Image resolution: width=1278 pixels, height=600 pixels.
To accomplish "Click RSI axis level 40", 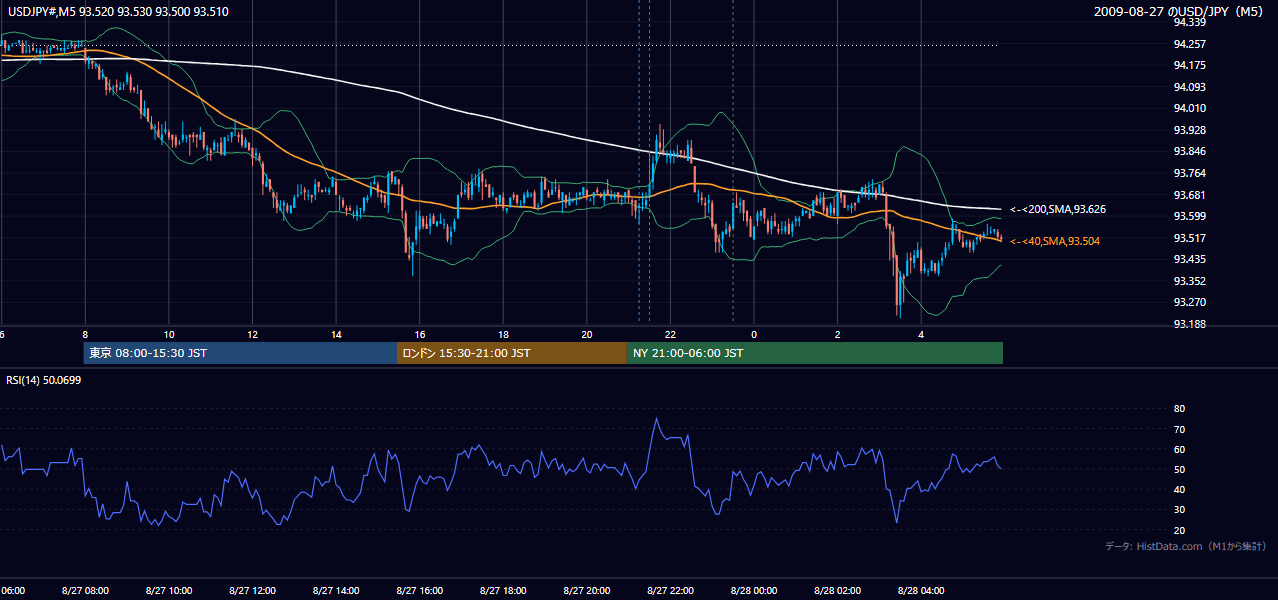I will [1179, 489].
